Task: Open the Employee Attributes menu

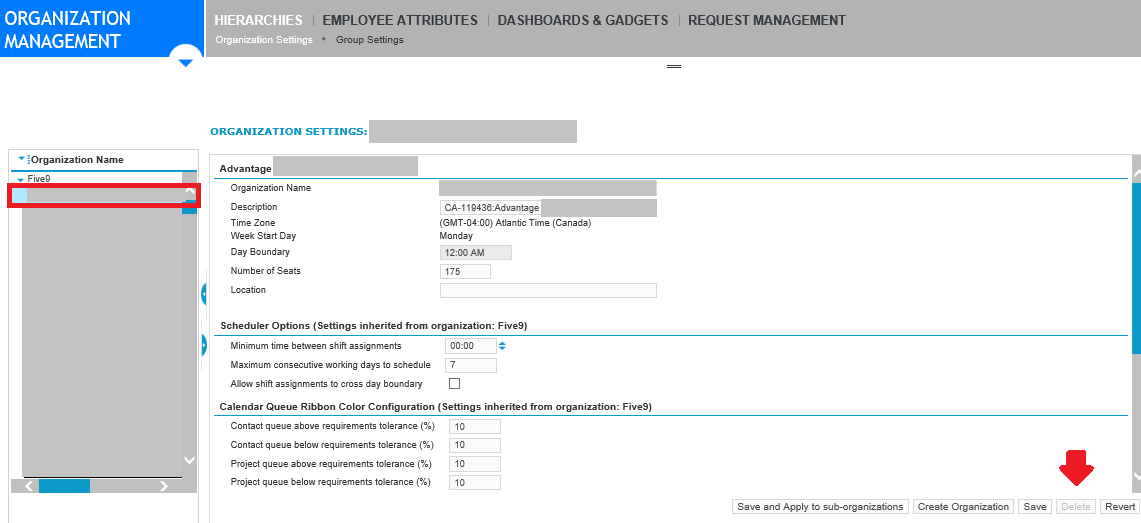Action: point(400,20)
